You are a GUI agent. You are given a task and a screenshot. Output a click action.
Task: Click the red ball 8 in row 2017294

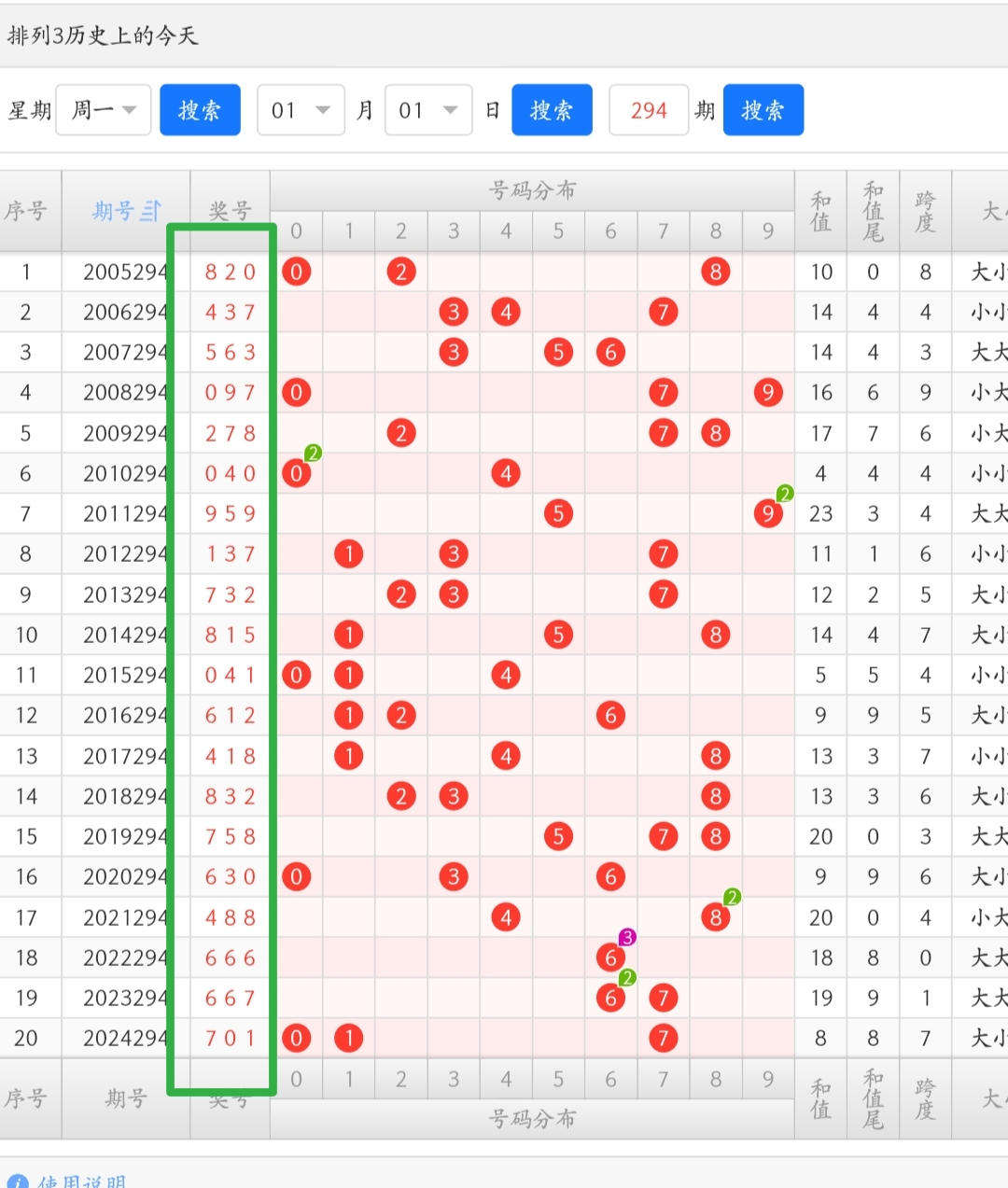tap(715, 756)
